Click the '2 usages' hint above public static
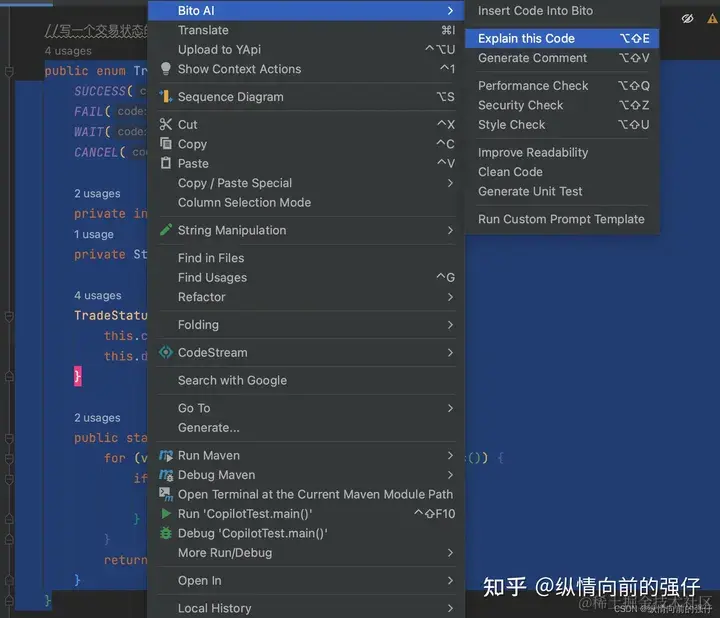720x618 pixels. (x=97, y=418)
